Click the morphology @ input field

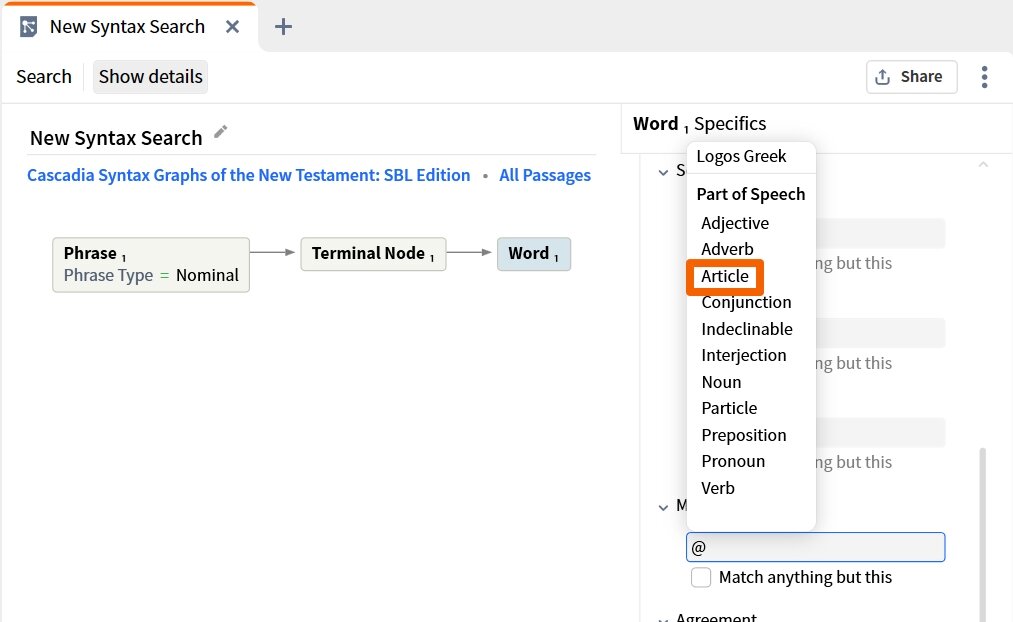click(815, 547)
